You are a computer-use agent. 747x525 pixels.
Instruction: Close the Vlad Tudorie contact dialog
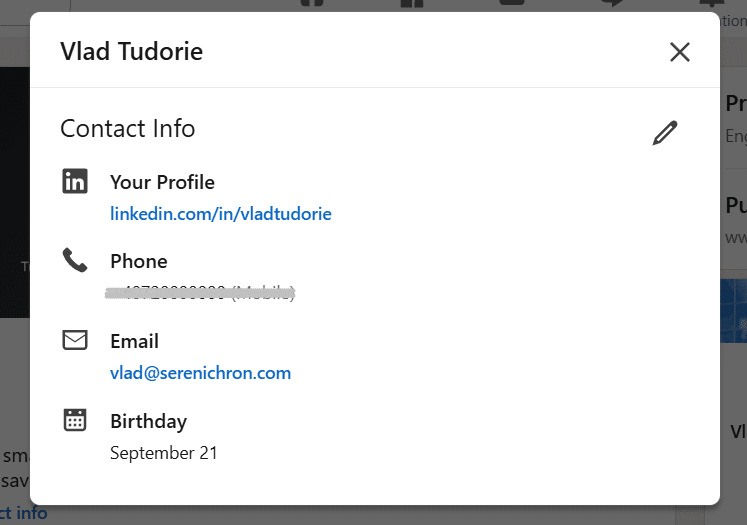[x=680, y=52]
